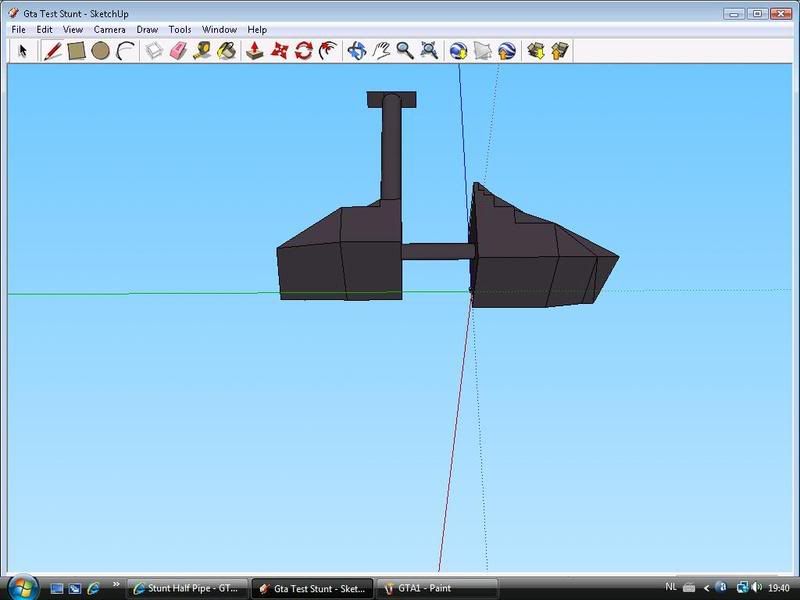Click the Windows Start orb
The height and width of the screenshot is (600, 800).
point(23,588)
